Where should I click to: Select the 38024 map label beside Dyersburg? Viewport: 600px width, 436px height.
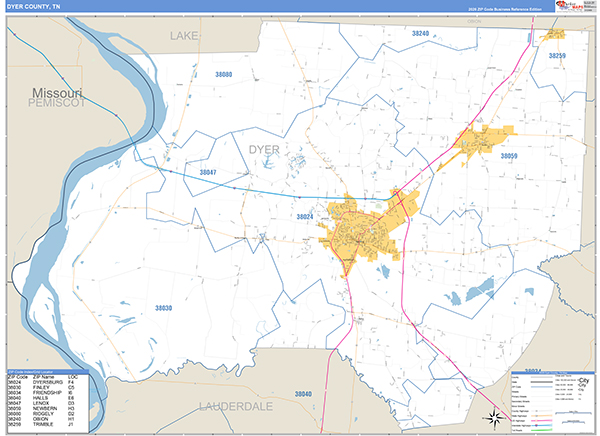[305, 216]
